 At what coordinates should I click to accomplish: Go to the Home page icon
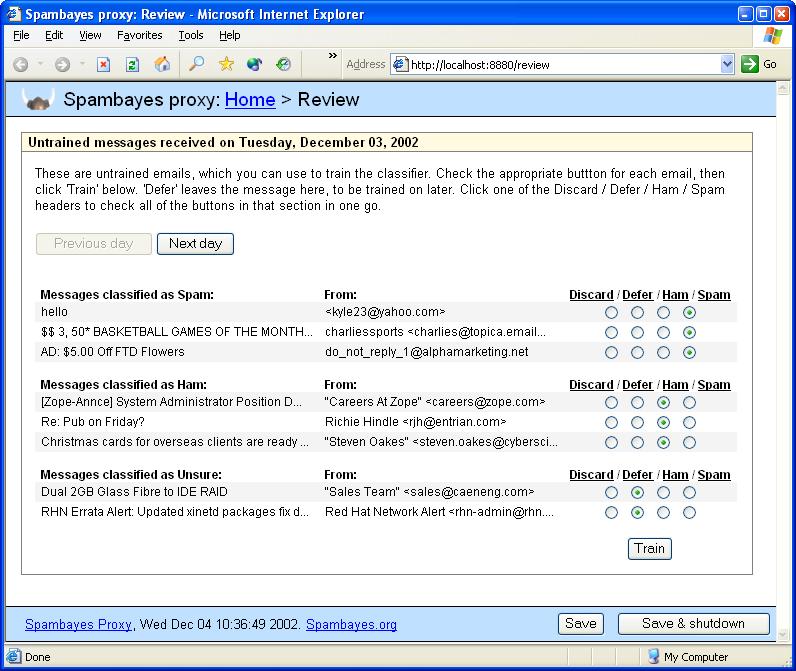pos(162,64)
